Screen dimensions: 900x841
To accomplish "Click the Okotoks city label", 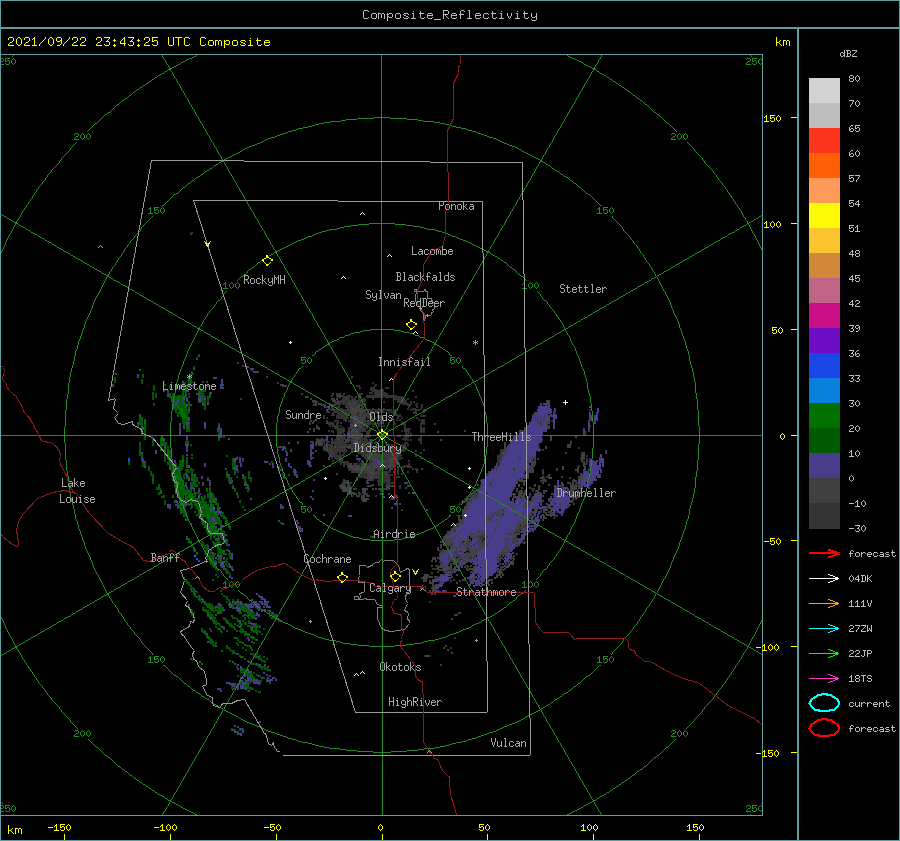I will (x=400, y=666).
